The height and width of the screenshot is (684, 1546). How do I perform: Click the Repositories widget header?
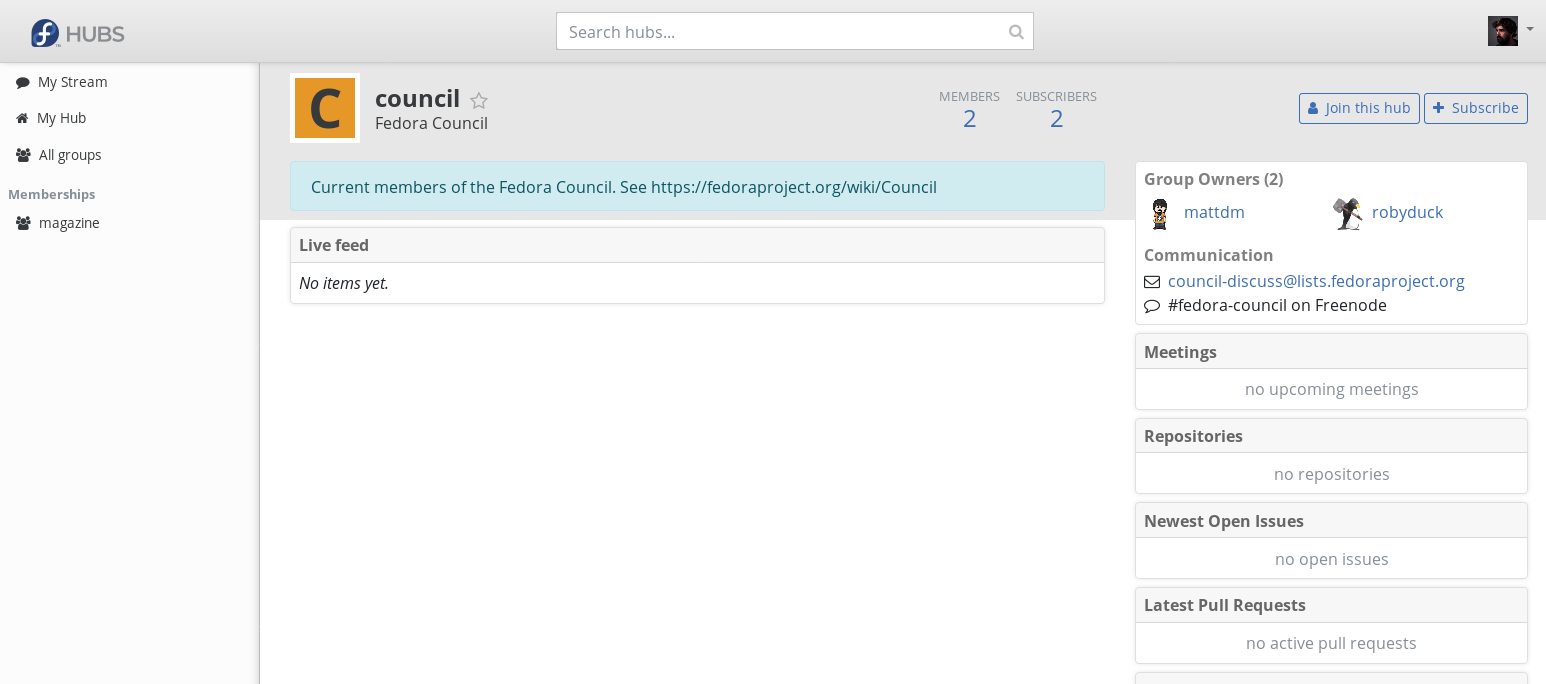(1331, 436)
